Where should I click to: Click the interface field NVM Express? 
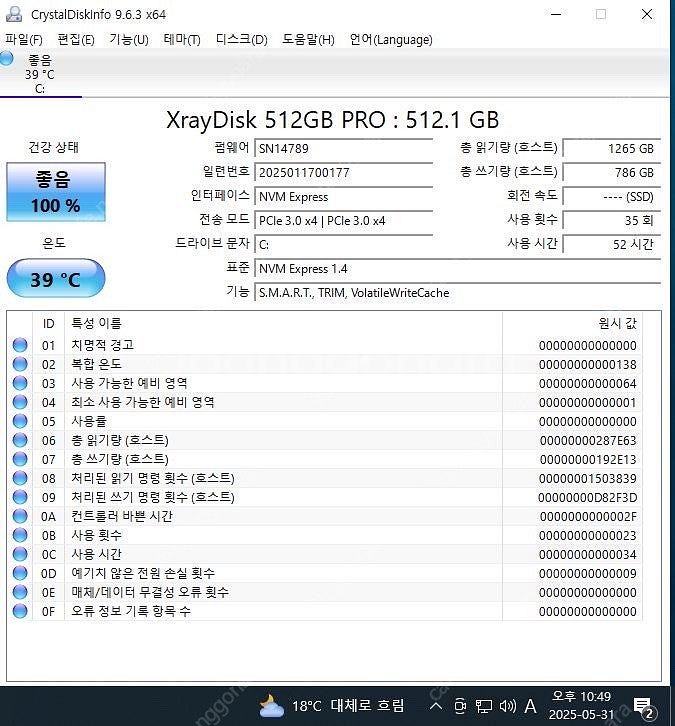[344, 197]
